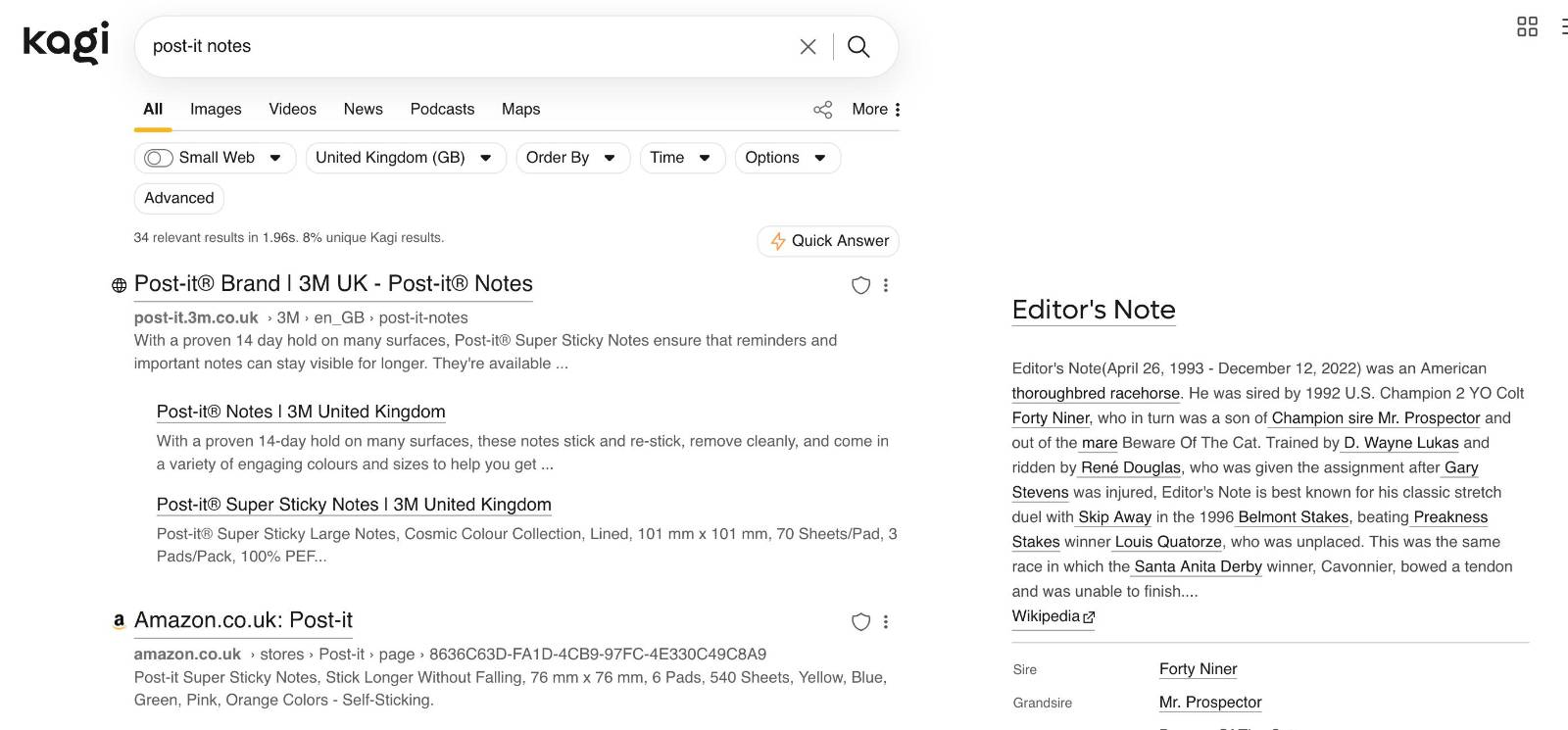Screen dimensions: 1568x730
Task: Open the Time filter dropdown
Action: (682, 158)
